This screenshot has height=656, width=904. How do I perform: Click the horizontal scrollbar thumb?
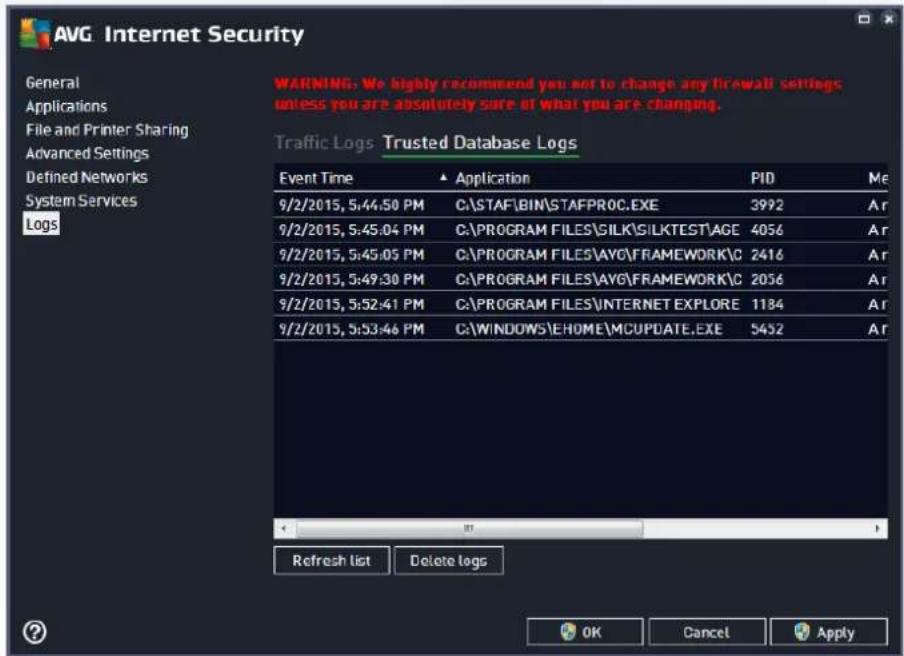(x=469, y=528)
